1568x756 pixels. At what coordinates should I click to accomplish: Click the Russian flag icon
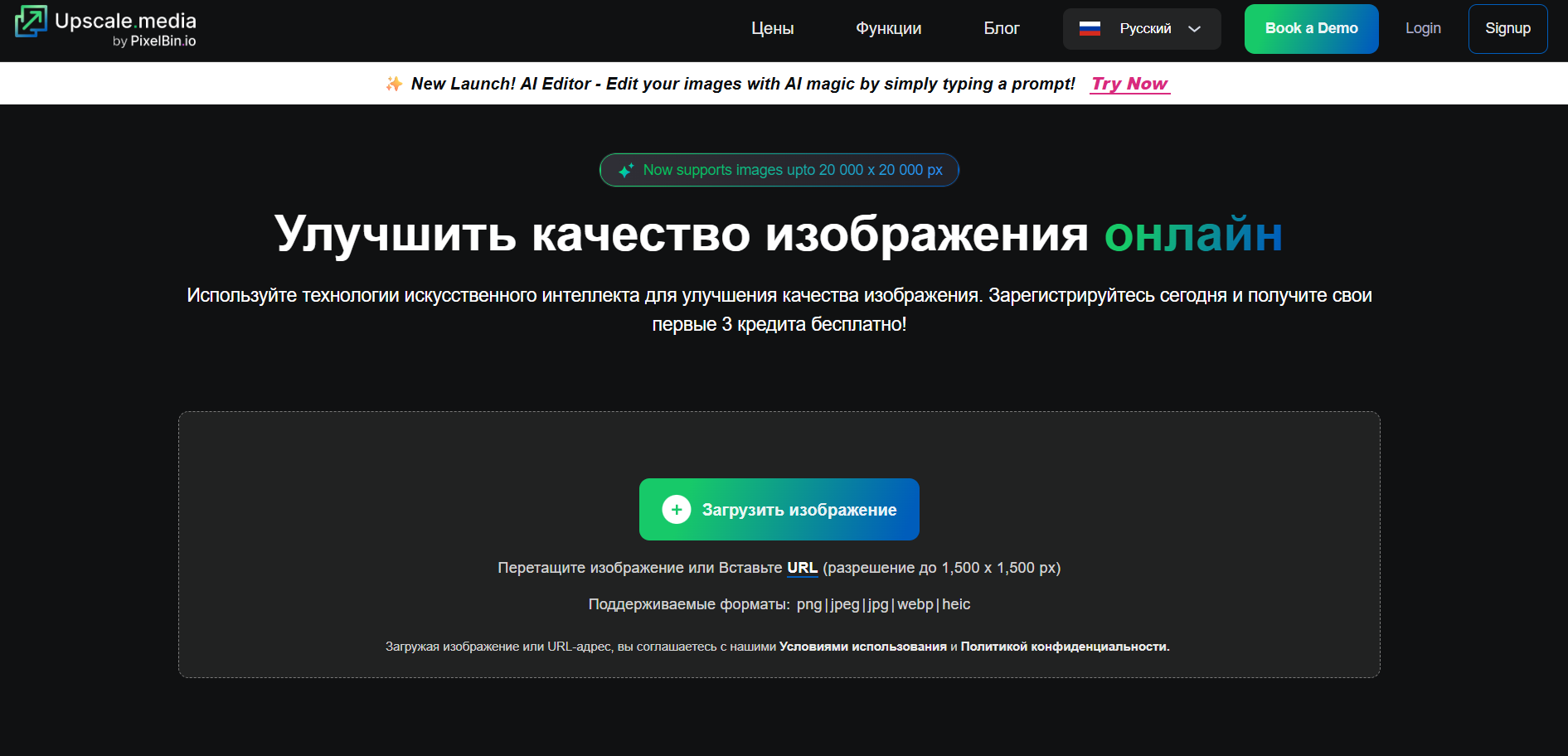click(x=1090, y=29)
